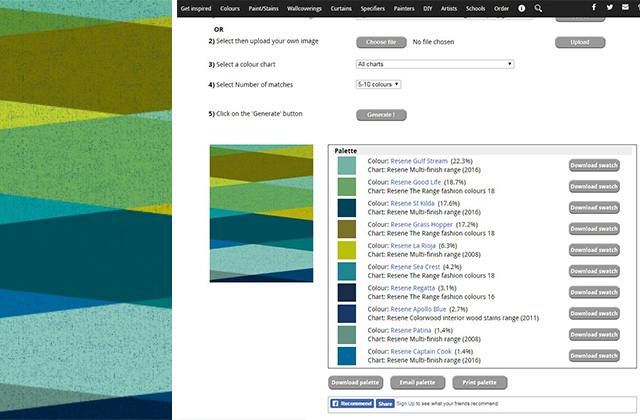The height and width of the screenshot is (420, 640).
Task: Download swatch for Resene Captain Cook
Action: pyautogui.click(x=594, y=356)
